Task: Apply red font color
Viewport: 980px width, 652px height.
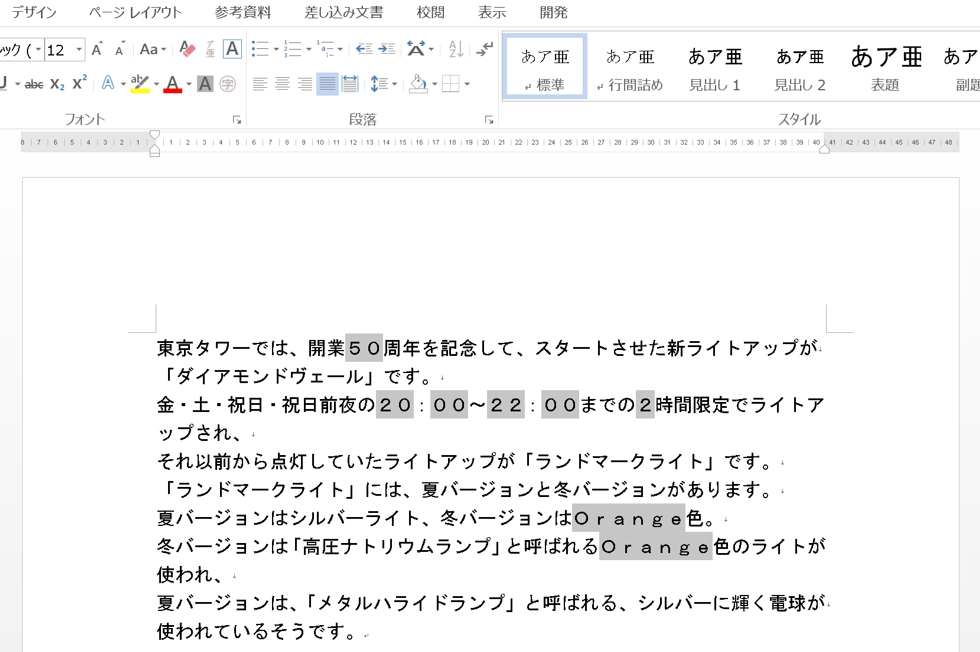Action: point(172,83)
